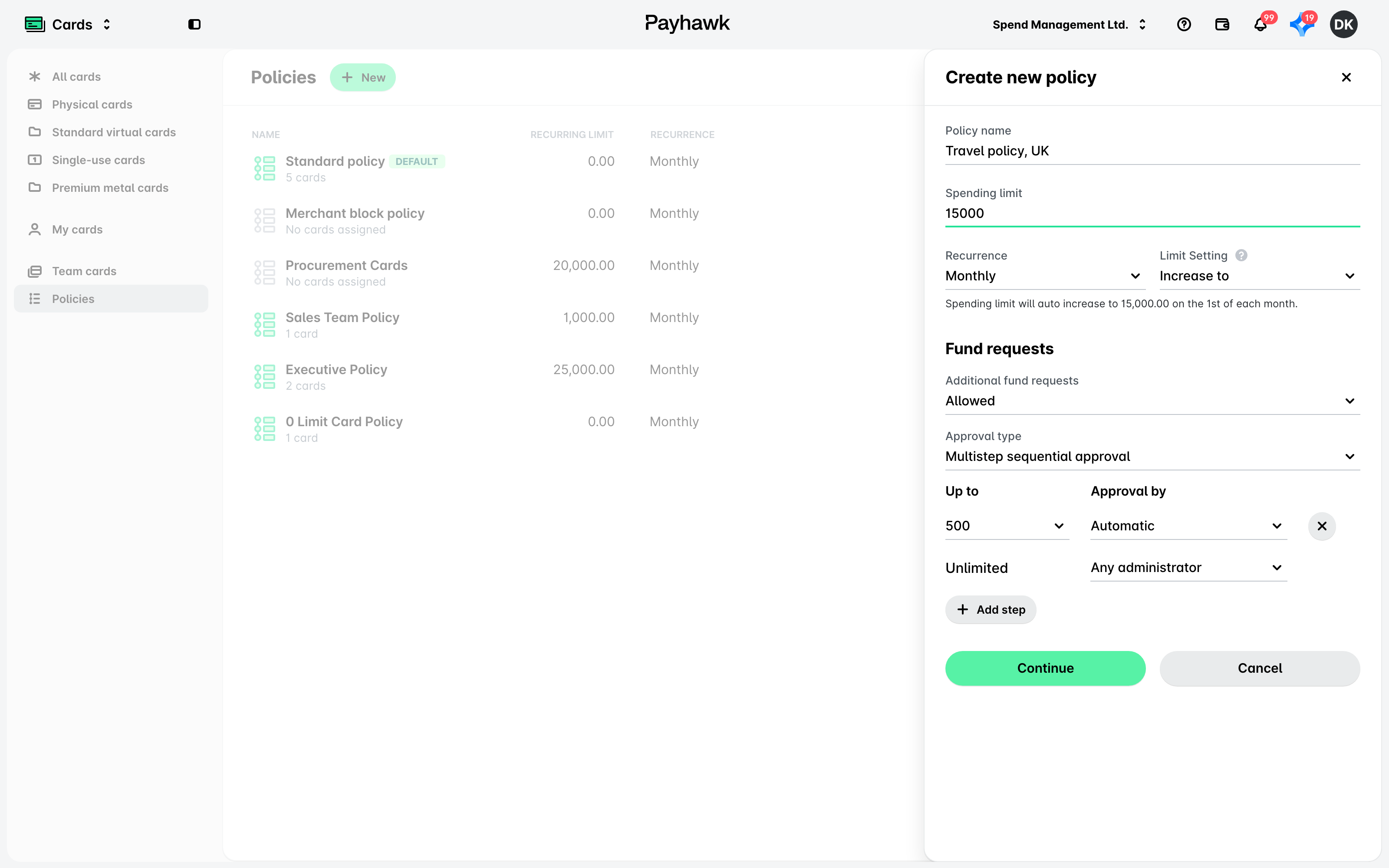Open Standard virtual cards

pyautogui.click(x=111, y=132)
